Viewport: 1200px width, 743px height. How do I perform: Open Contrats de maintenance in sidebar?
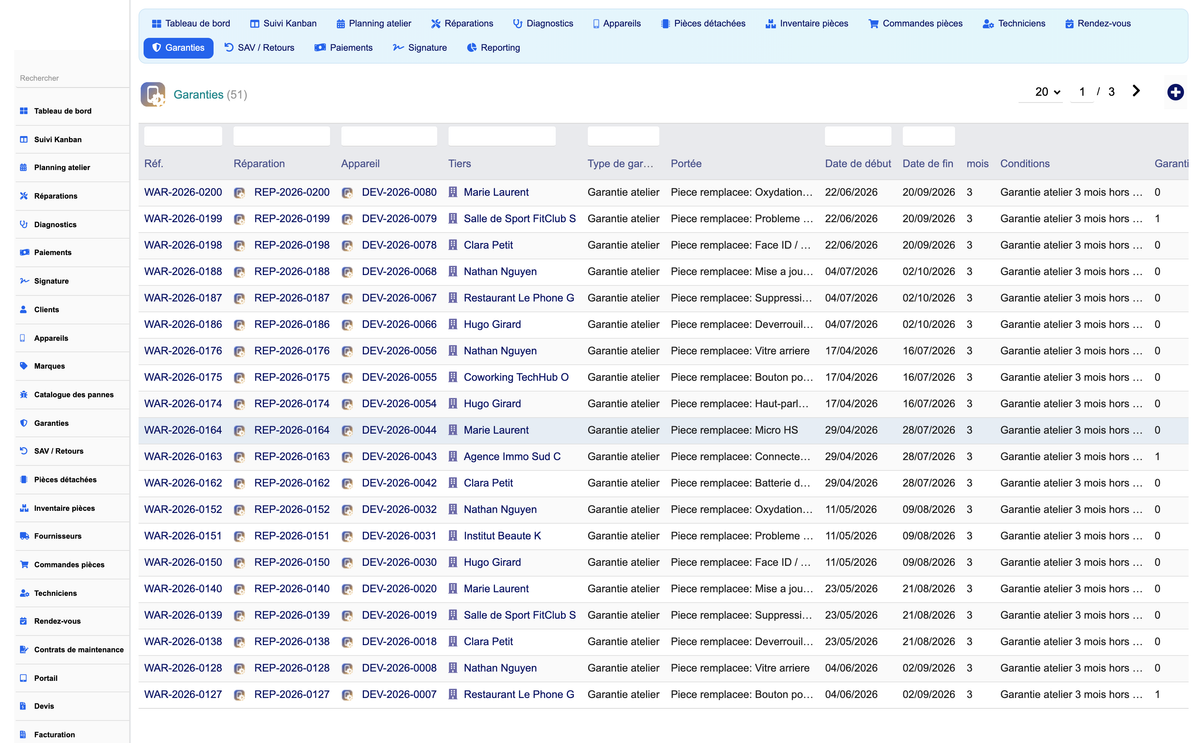[72, 650]
